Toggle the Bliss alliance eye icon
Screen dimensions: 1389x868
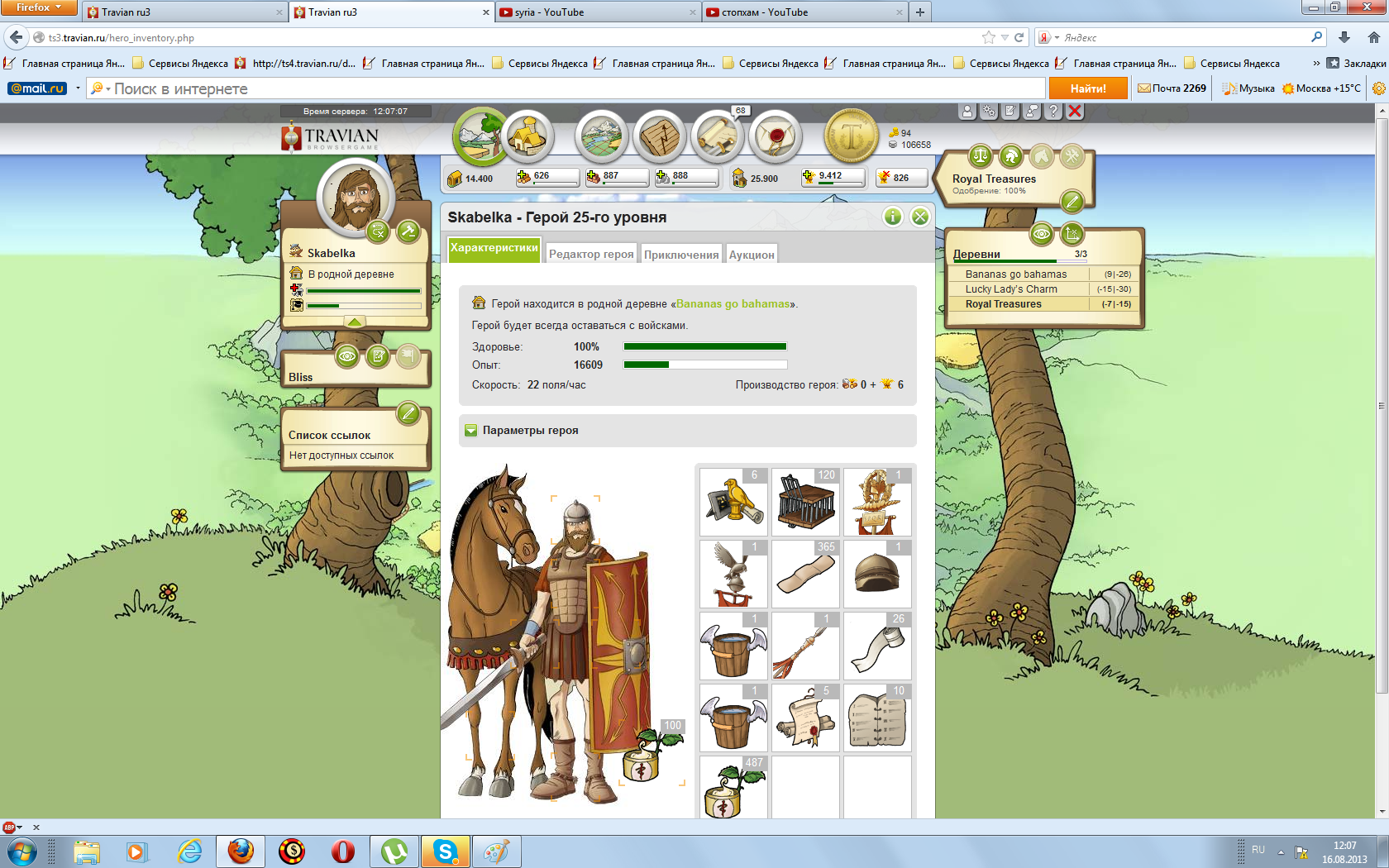(x=347, y=356)
